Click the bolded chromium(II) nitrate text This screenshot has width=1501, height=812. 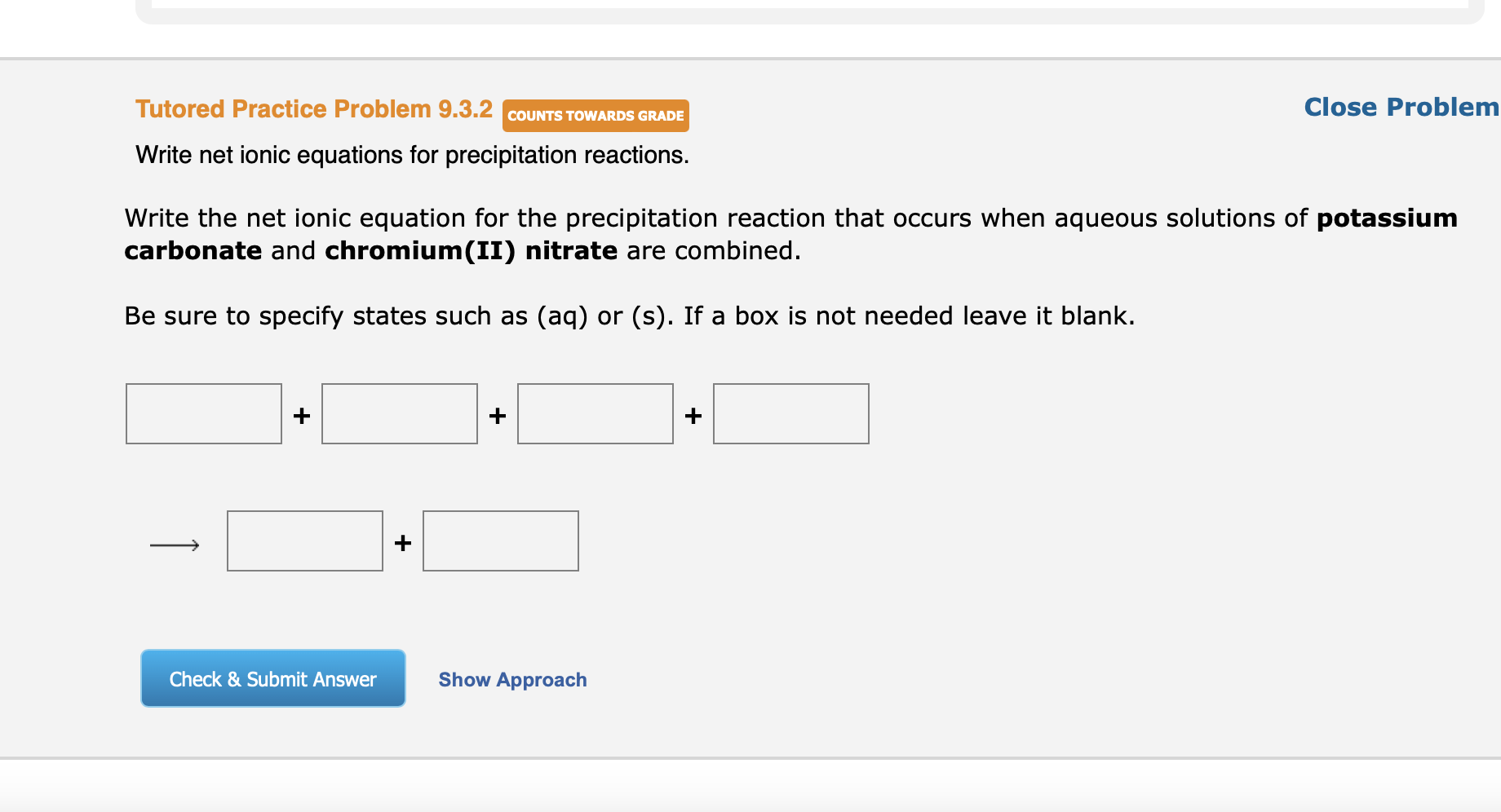coord(470,250)
